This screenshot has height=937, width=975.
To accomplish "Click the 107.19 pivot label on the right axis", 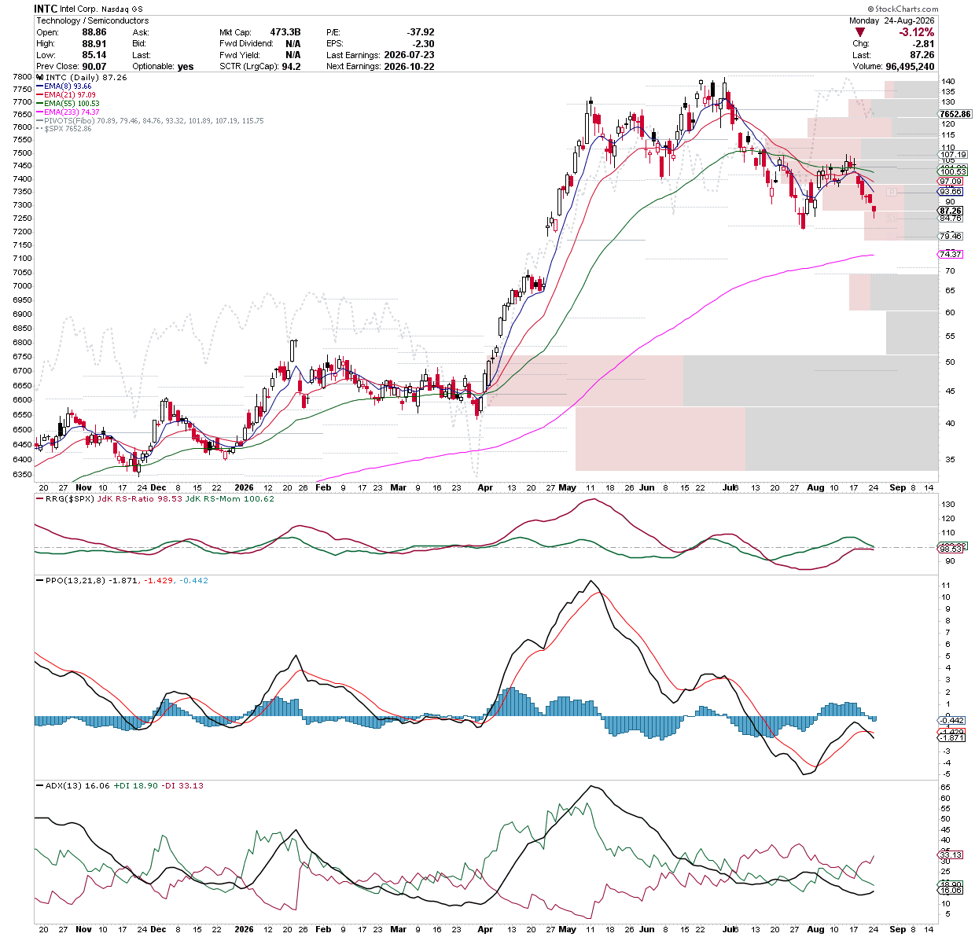I will click(953, 155).
